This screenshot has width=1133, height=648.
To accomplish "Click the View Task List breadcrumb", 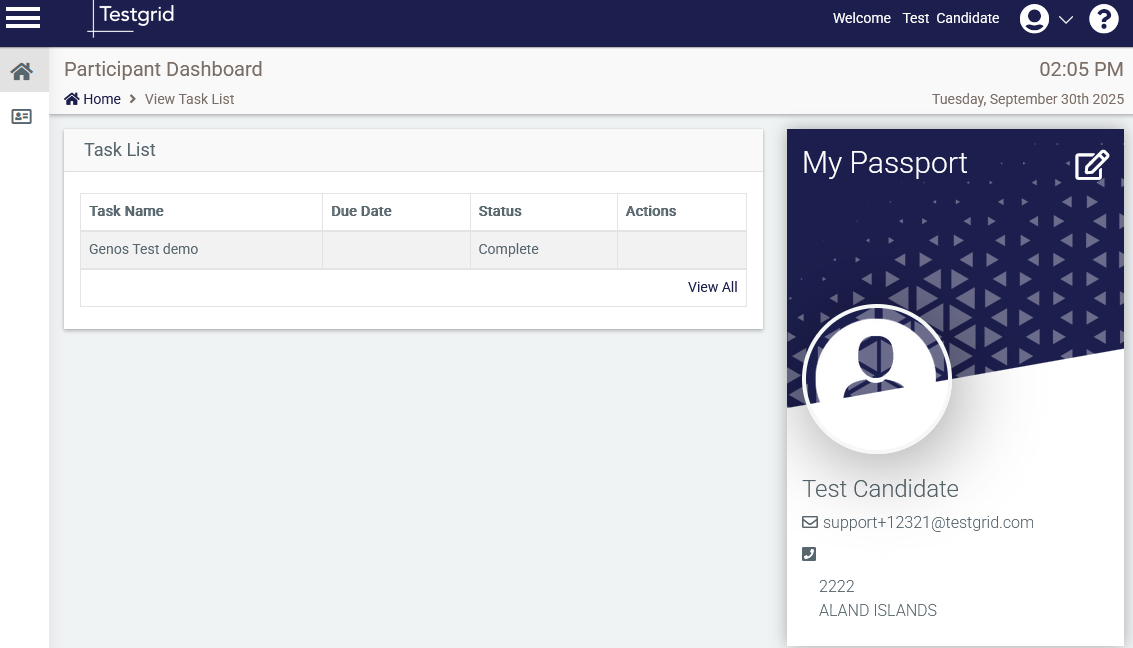I will click(x=189, y=99).
